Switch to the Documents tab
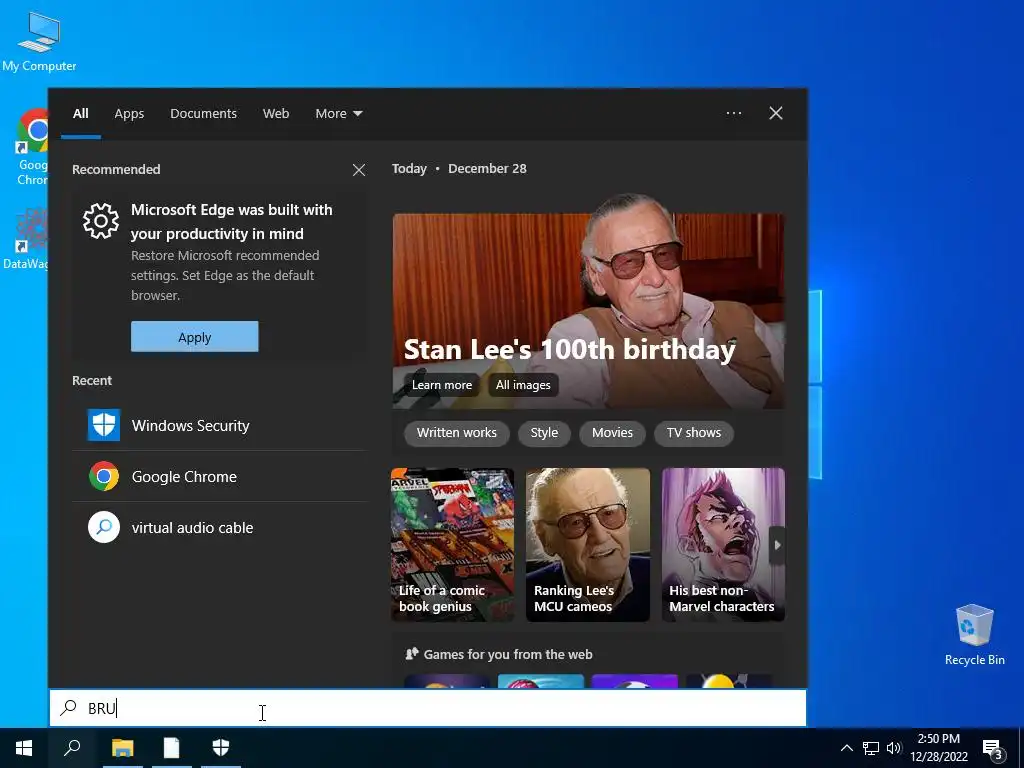The image size is (1024, 768). 203,114
